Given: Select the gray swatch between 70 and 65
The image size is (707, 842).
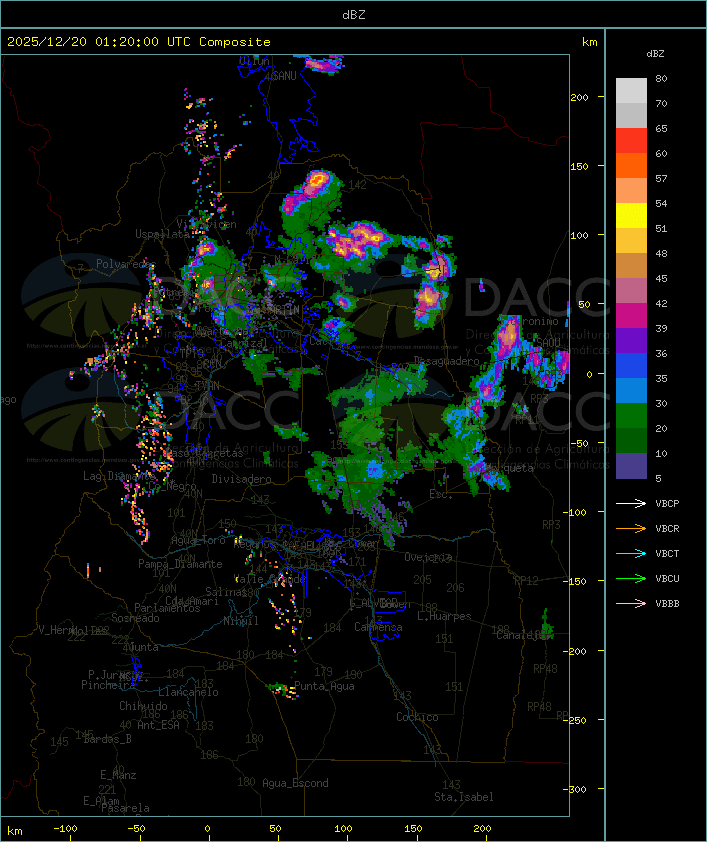Looking at the screenshot, I should (x=631, y=115).
